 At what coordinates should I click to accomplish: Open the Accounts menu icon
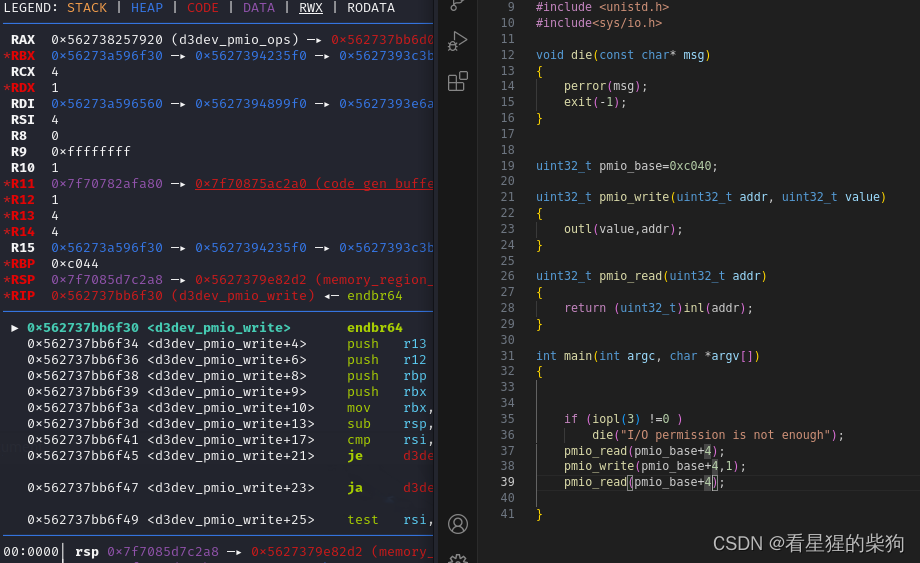(458, 524)
